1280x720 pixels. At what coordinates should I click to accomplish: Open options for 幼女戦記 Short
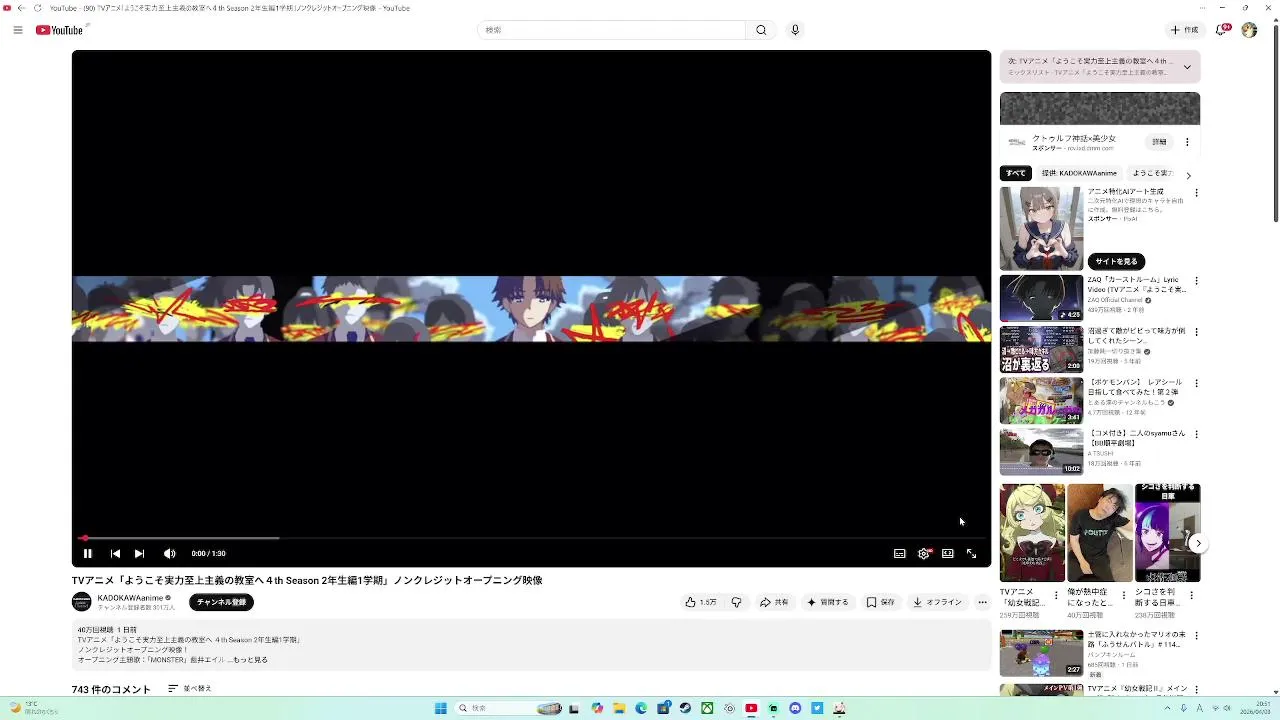(1055, 595)
